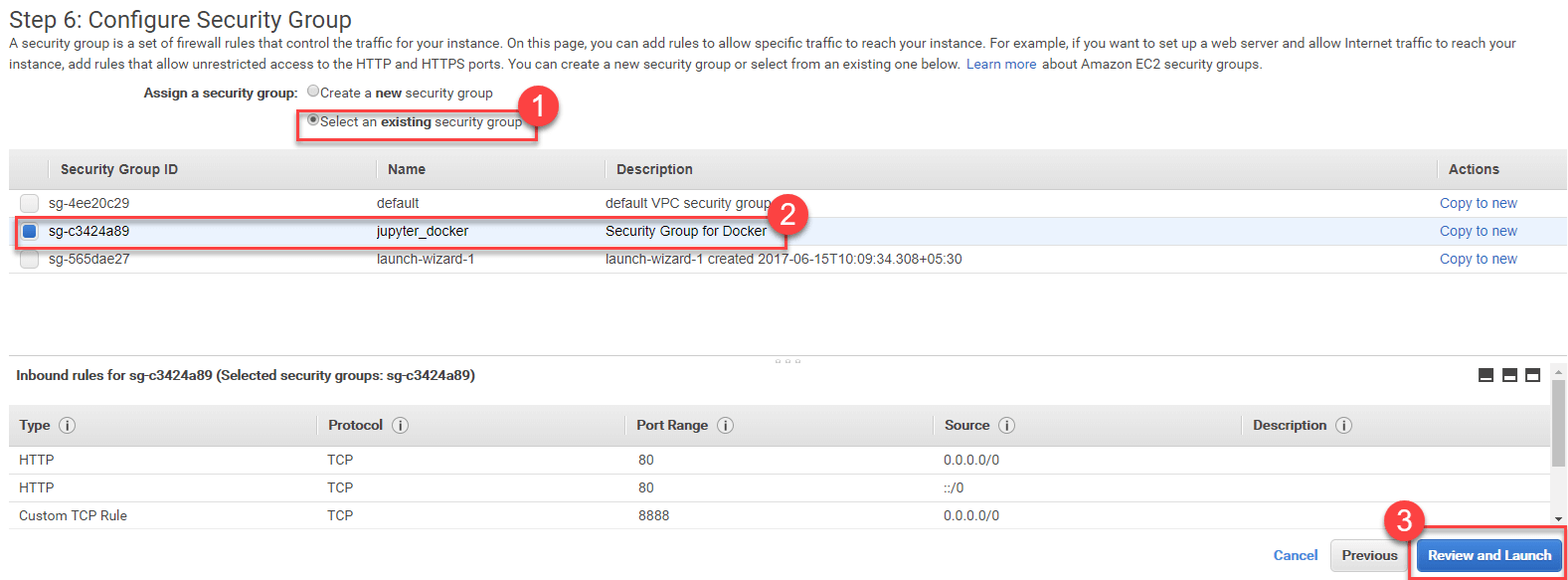The width and height of the screenshot is (1568, 580).
Task: Click the info icon next to Source
Action: (1006, 425)
